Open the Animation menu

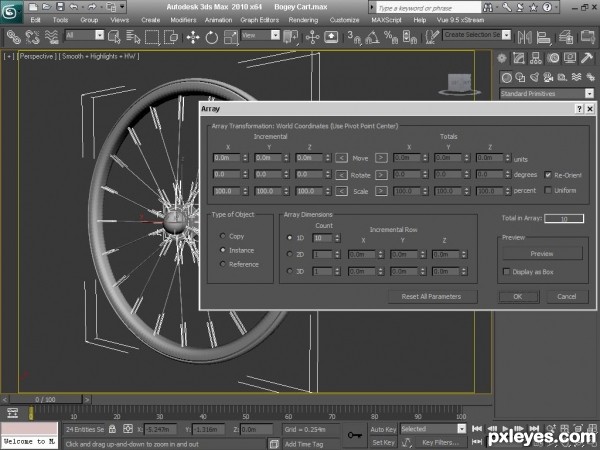tap(218, 20)
